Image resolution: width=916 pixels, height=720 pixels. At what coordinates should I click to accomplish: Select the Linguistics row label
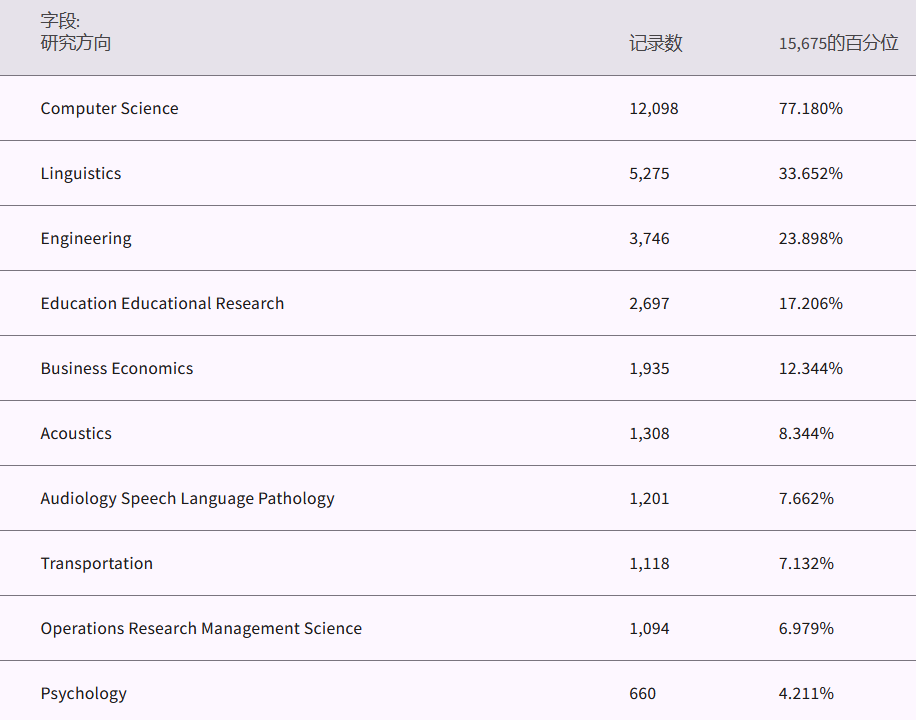(81, 173)
